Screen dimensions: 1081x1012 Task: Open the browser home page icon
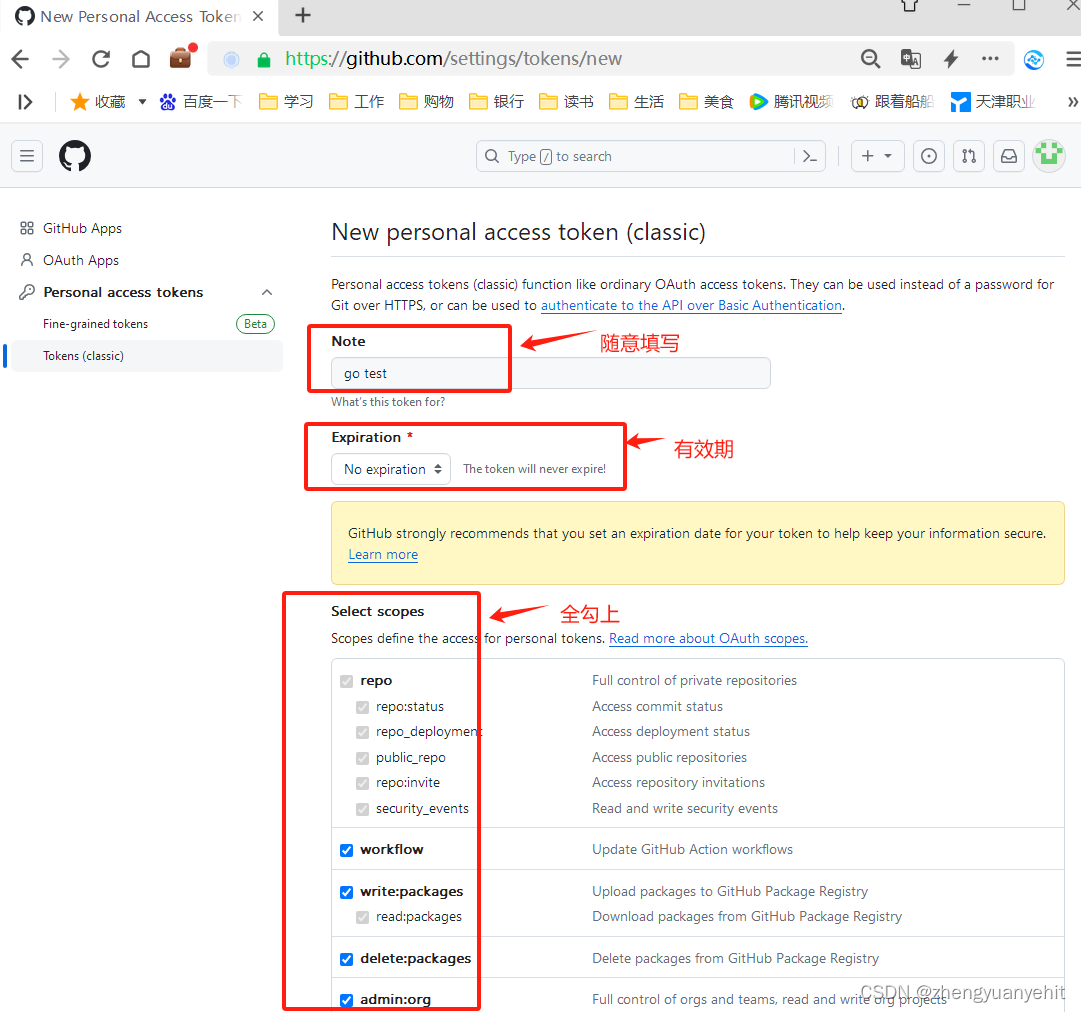[x=141, y=59]
